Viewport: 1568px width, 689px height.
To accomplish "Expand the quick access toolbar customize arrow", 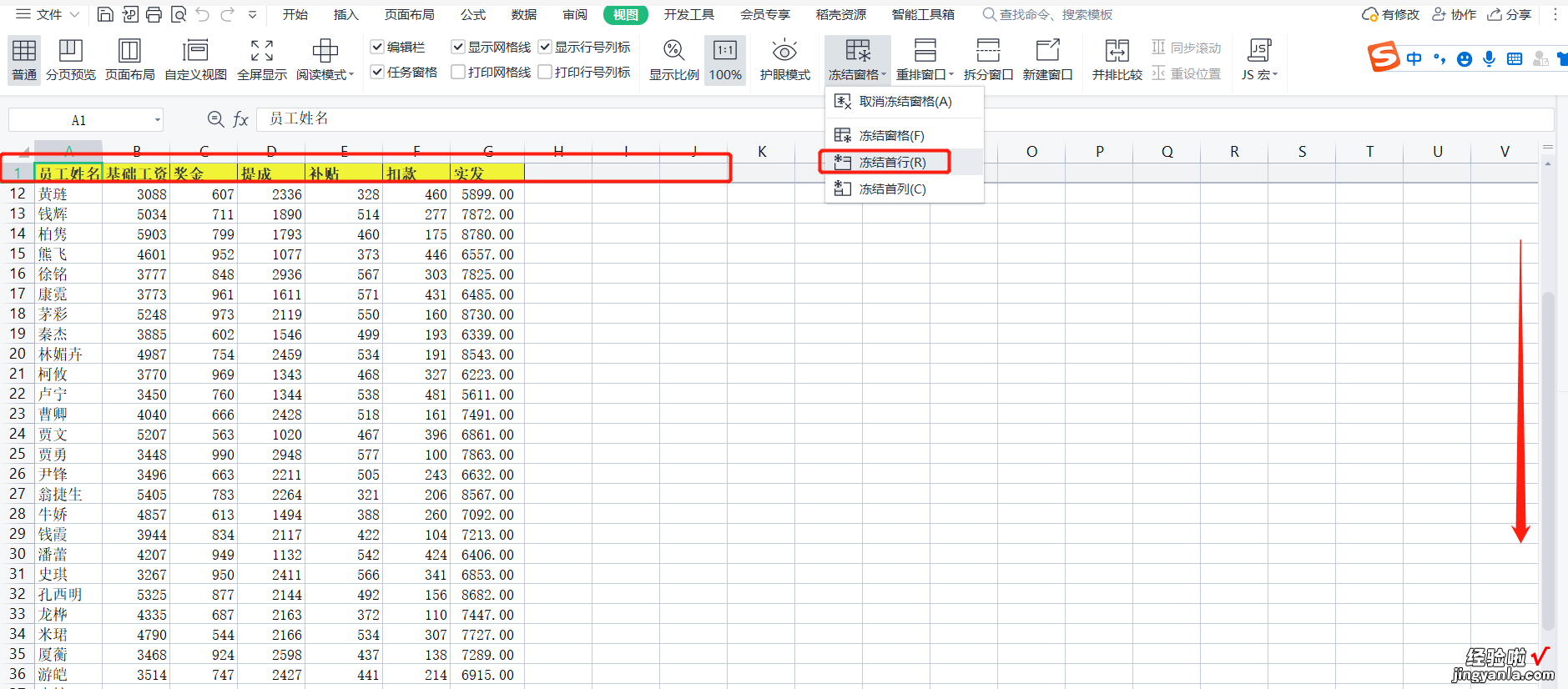I will point(252,14).
